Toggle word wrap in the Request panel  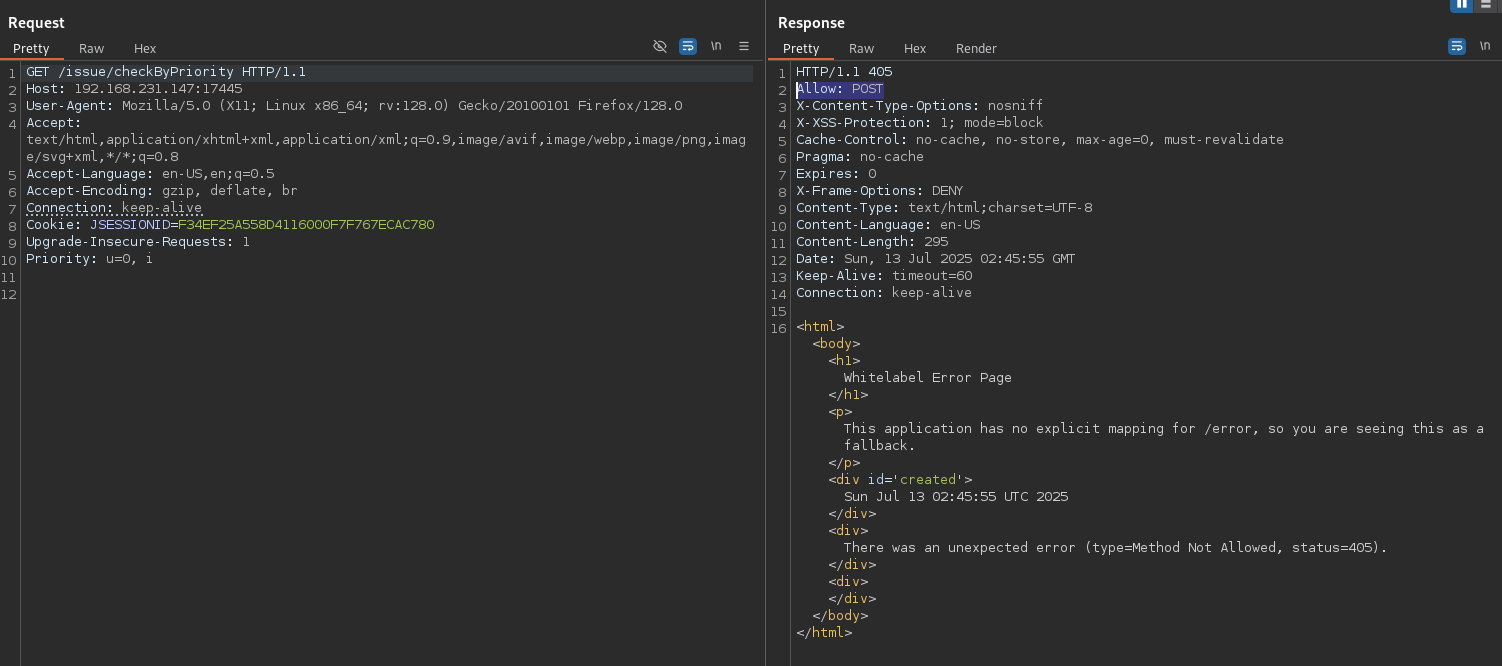pos(688,47)
